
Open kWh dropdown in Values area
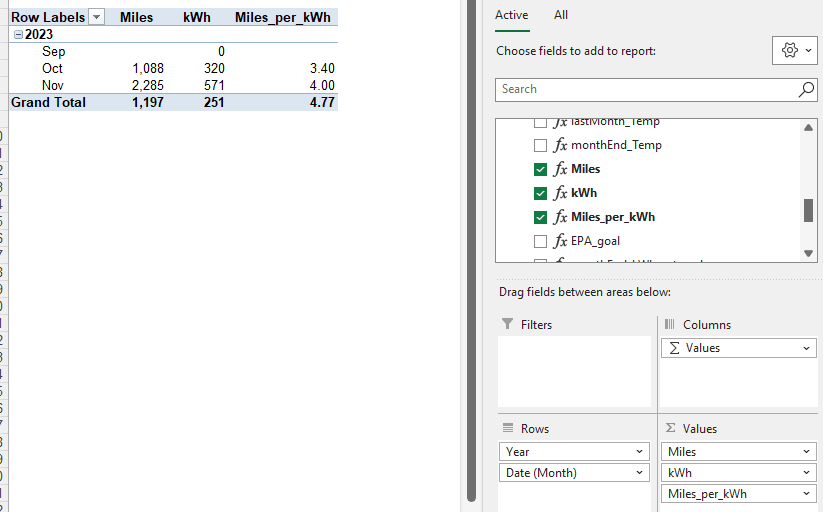coord(806,473)
